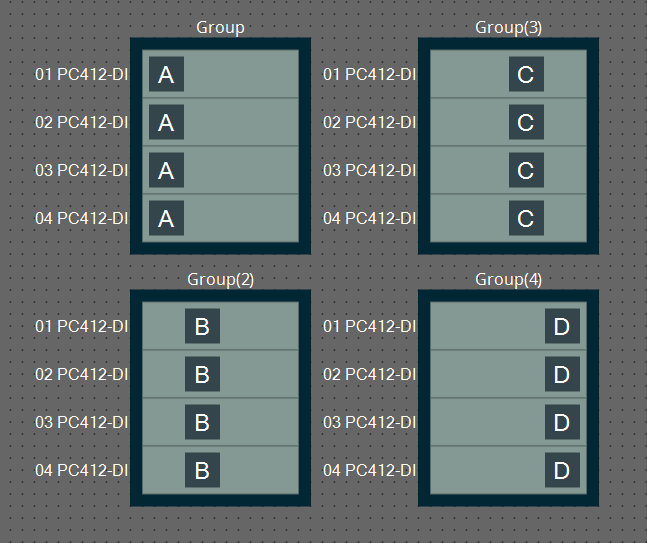The width and height of the screenshot is (647, 543).
Task: Select channel C block of 03 PC412-DI in Group(3)
Action: pos(526,170)
